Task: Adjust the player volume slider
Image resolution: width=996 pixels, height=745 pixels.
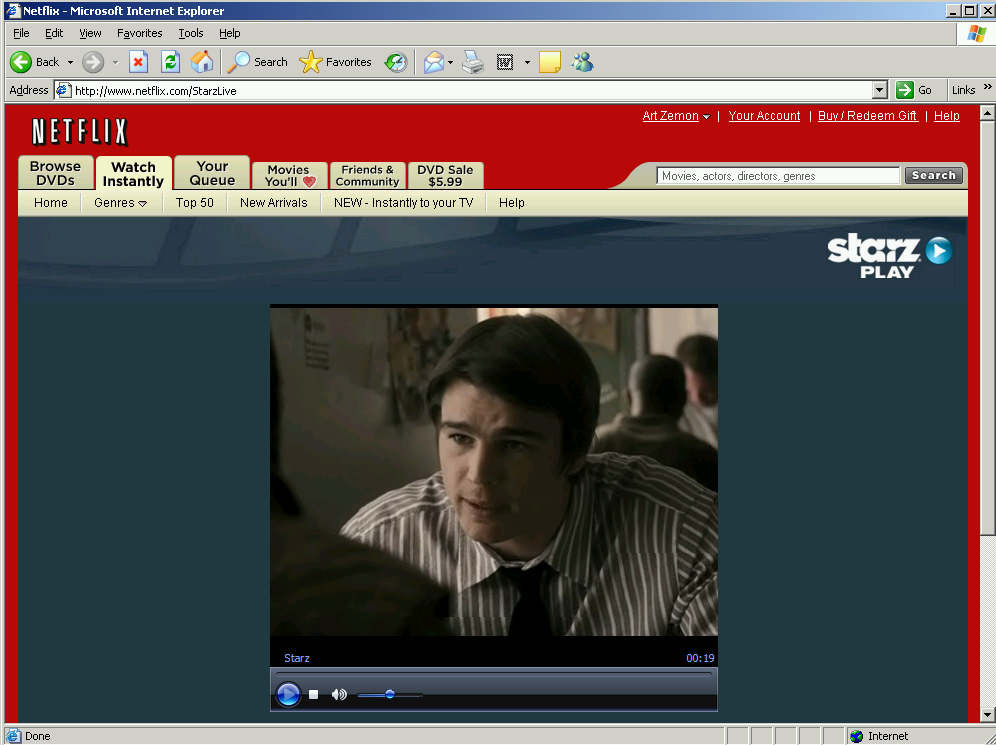Action: point(390,695)
